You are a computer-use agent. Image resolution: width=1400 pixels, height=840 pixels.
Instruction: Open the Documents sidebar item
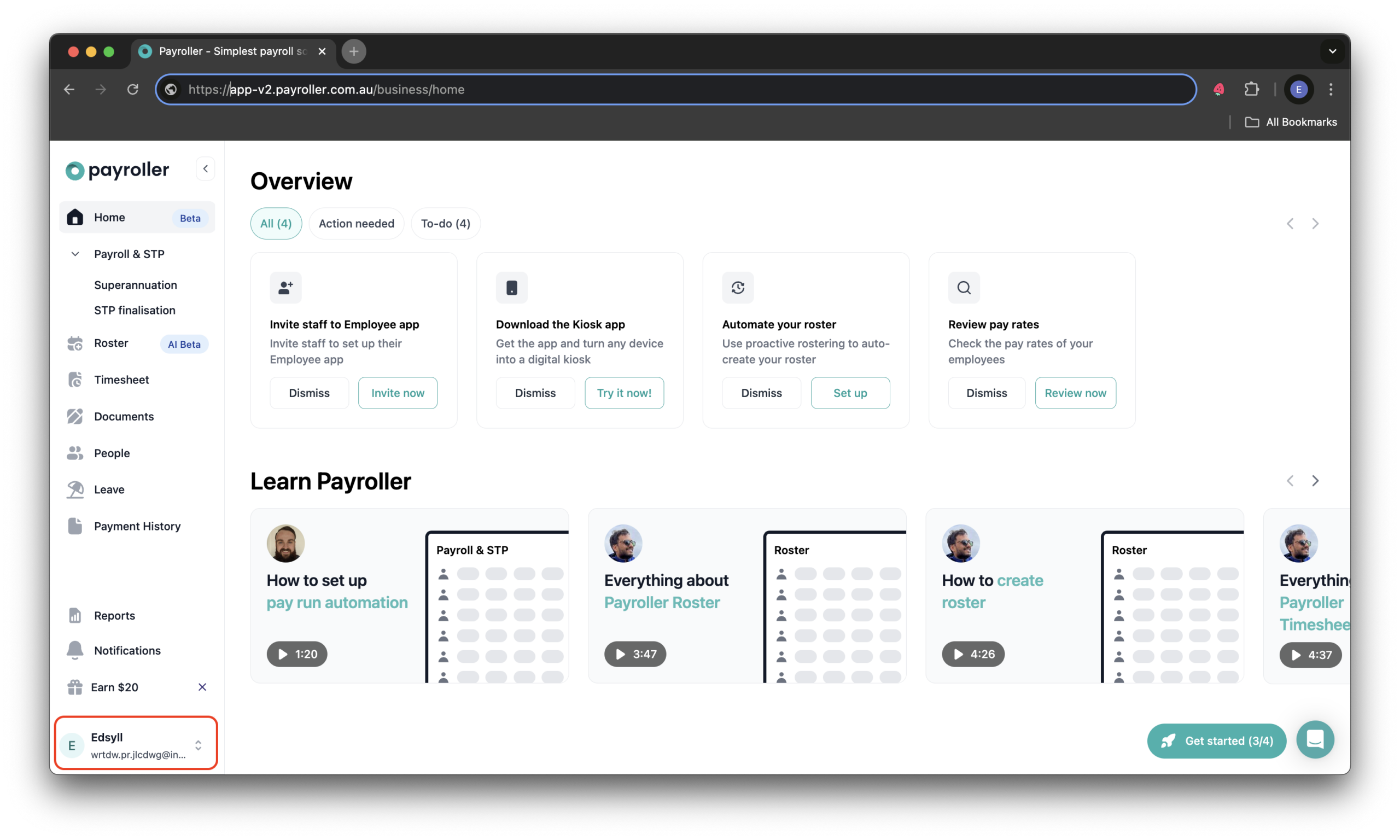(137, 417)
